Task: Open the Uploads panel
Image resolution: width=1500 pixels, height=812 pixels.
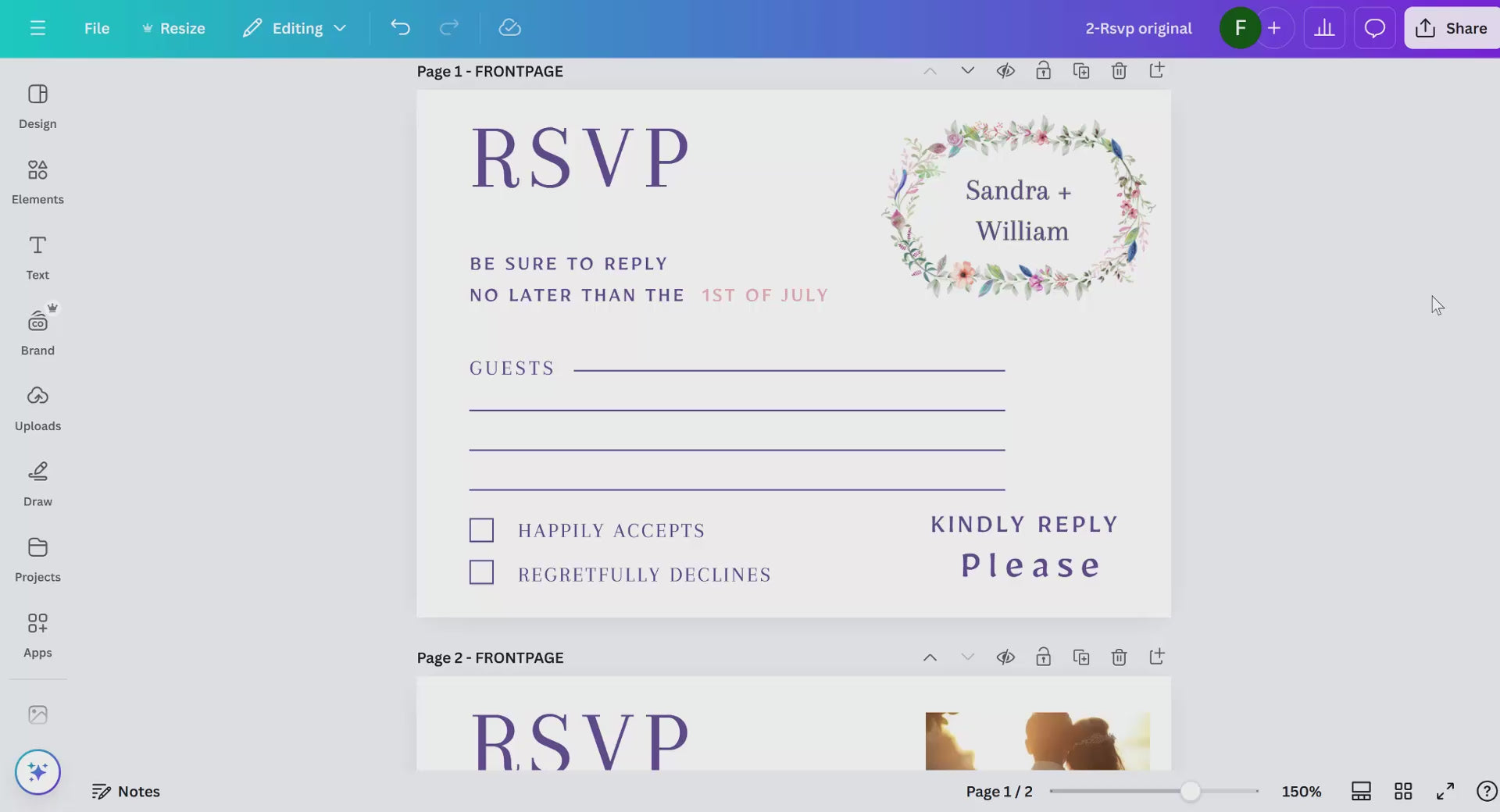Action: (x=37, y=408)
